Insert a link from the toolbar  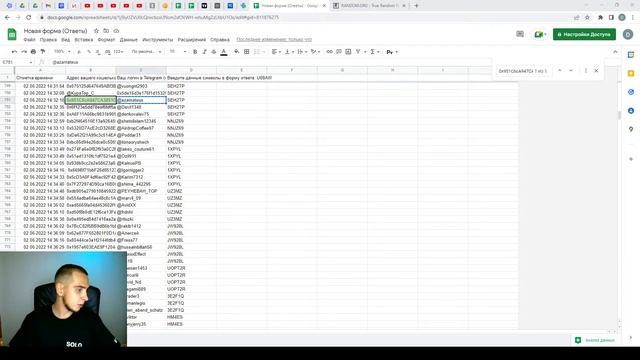(329, 52)
